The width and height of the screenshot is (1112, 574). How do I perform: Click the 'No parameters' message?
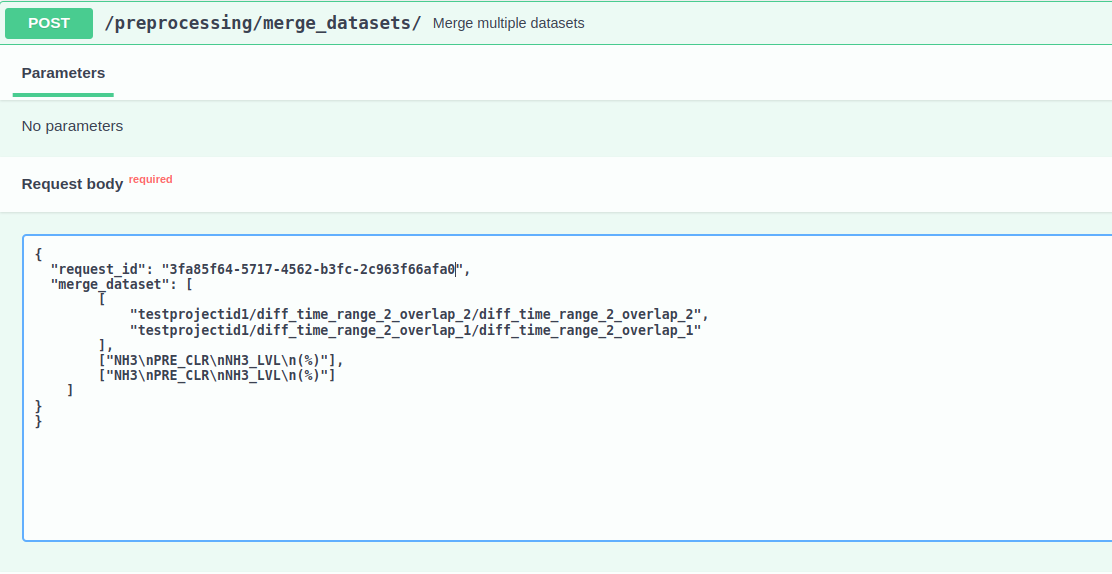72,126
